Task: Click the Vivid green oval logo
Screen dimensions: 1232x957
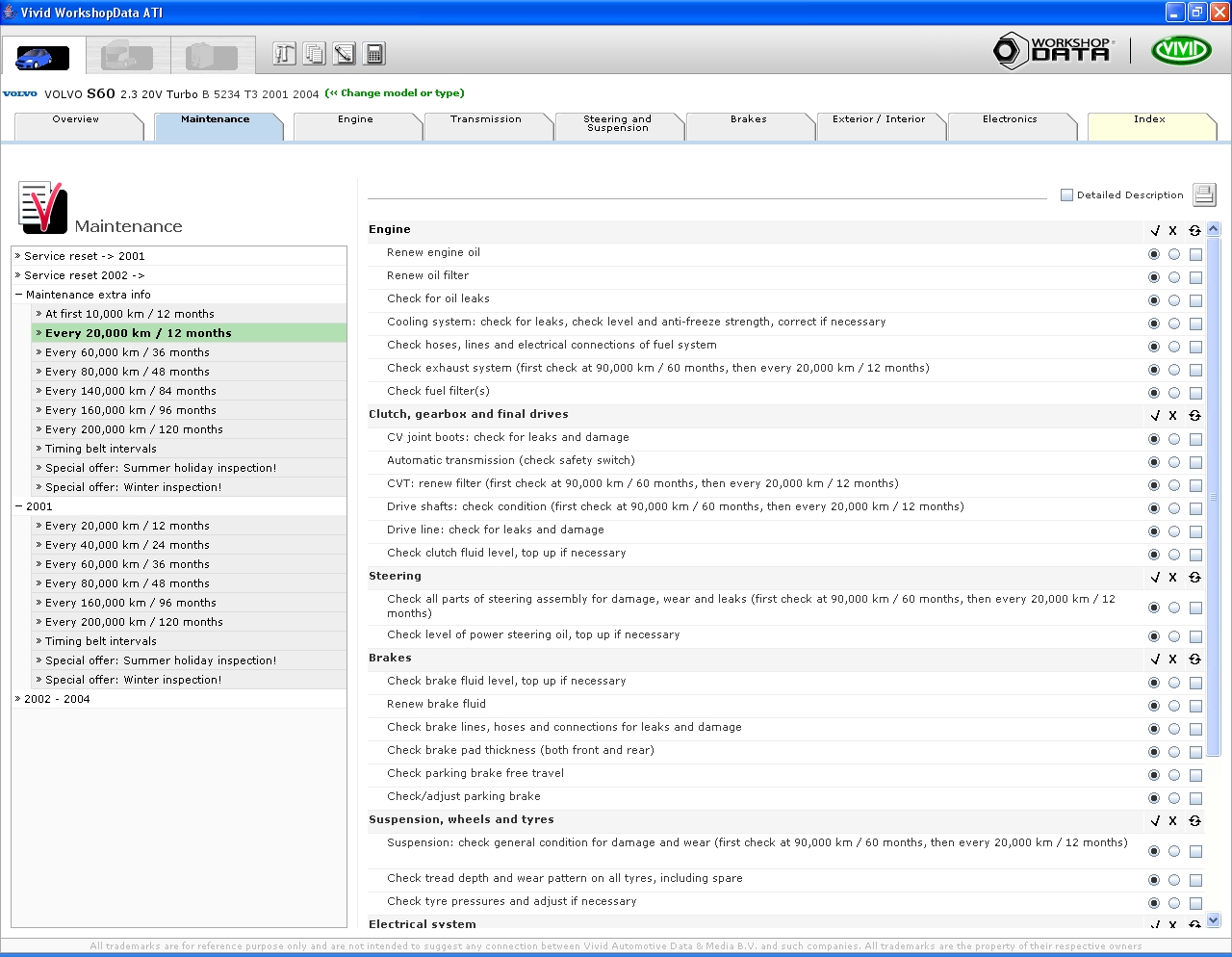Action: point(1182,49)
